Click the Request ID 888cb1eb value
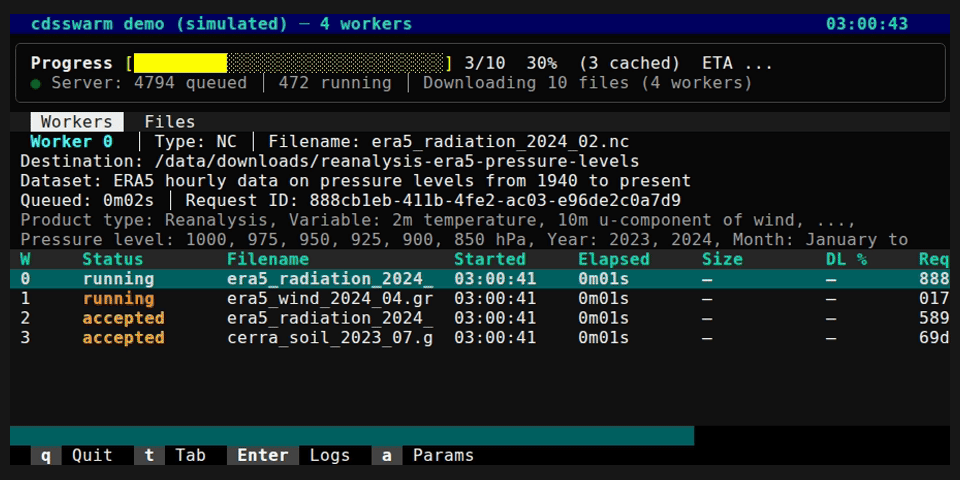This screenshot has width=960, height=480. (495, 201)
